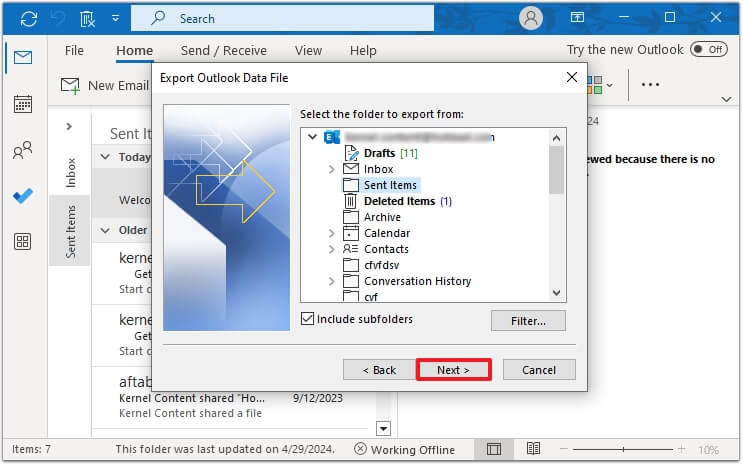Select the Drafts folder in the export tree

coord(380,153)
